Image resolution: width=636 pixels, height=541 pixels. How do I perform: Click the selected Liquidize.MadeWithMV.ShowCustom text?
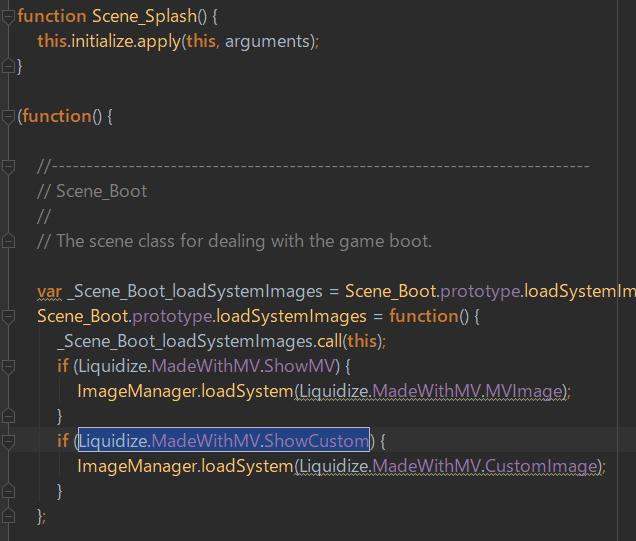click(224, 441)
